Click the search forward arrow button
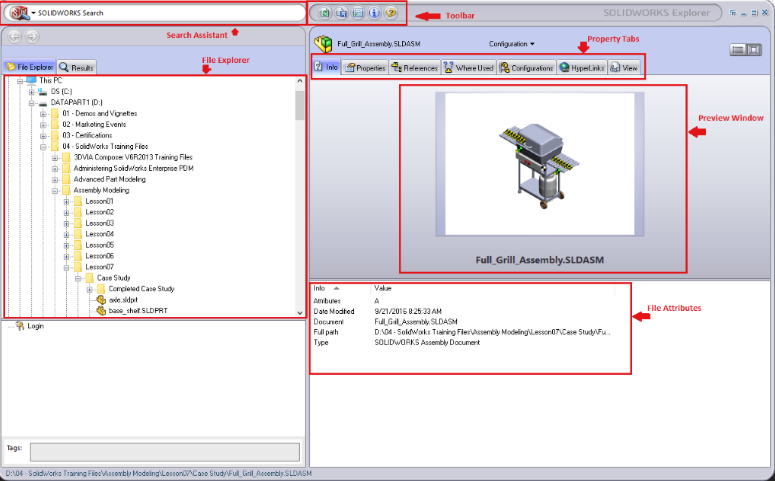 [x=32, y=36]
